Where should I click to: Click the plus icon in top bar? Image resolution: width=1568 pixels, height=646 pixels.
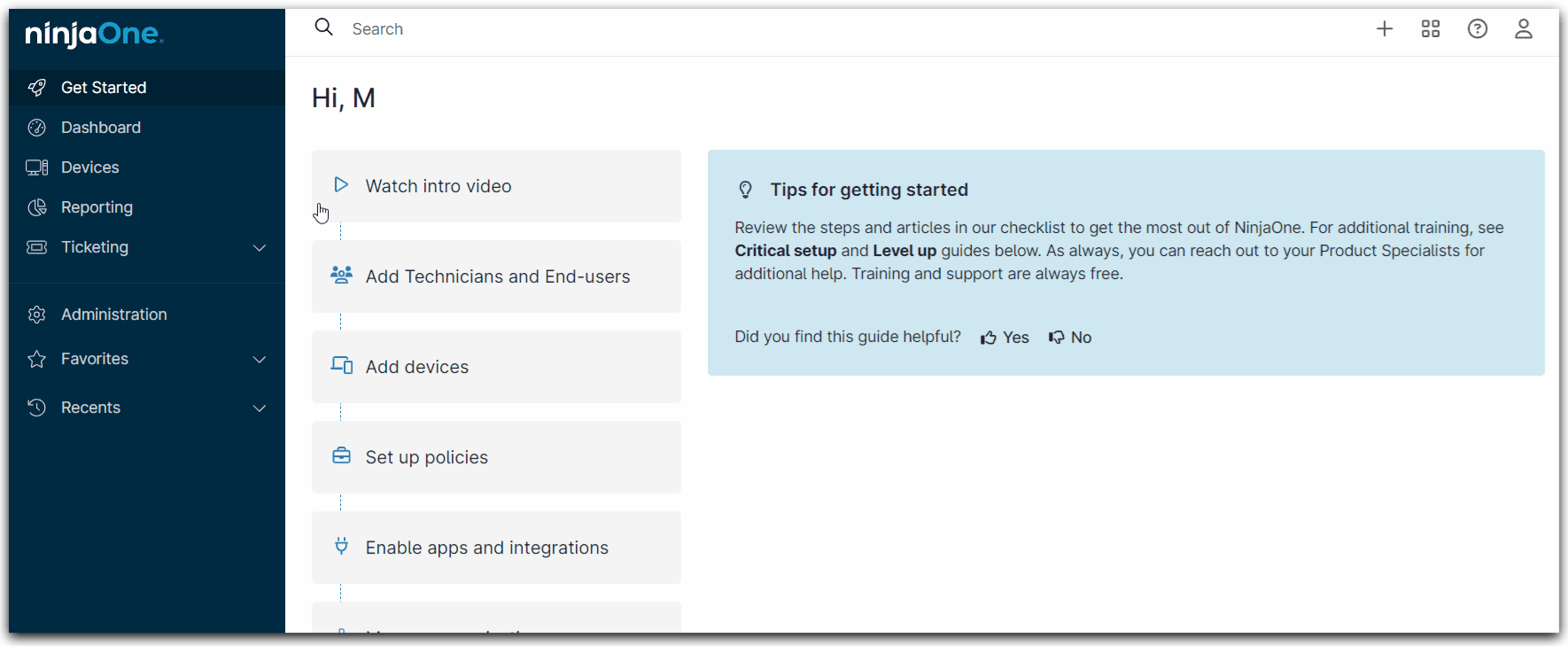coord(1385,29)
